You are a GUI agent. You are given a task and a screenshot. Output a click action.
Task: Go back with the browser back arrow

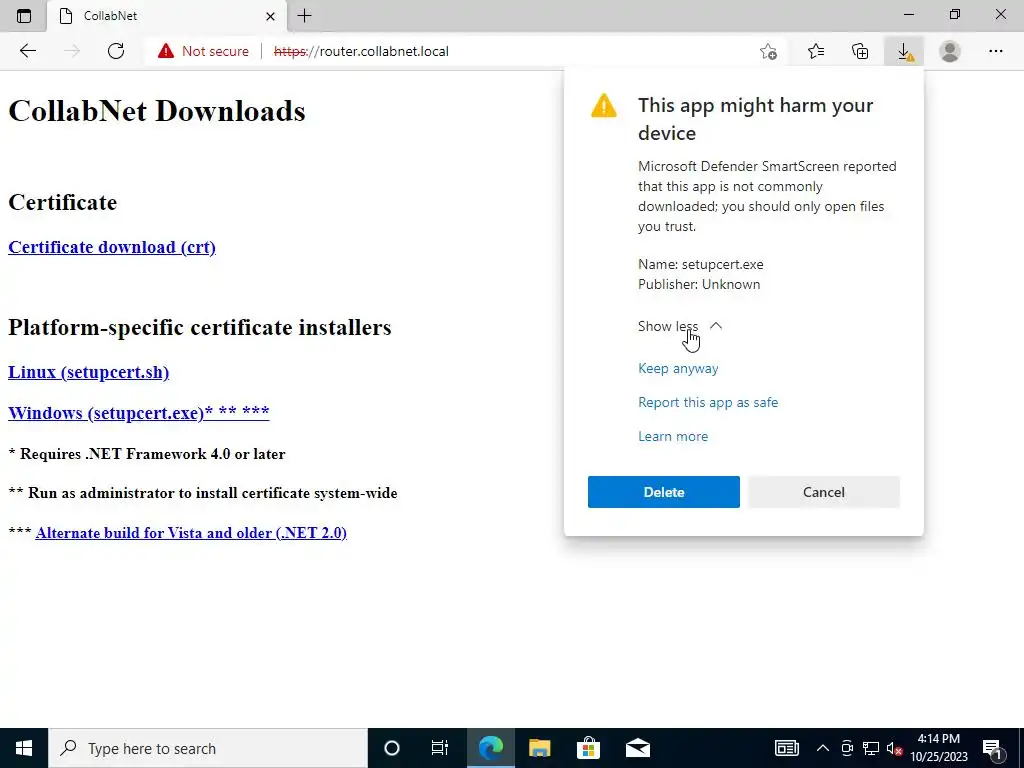tap(27, 51)
